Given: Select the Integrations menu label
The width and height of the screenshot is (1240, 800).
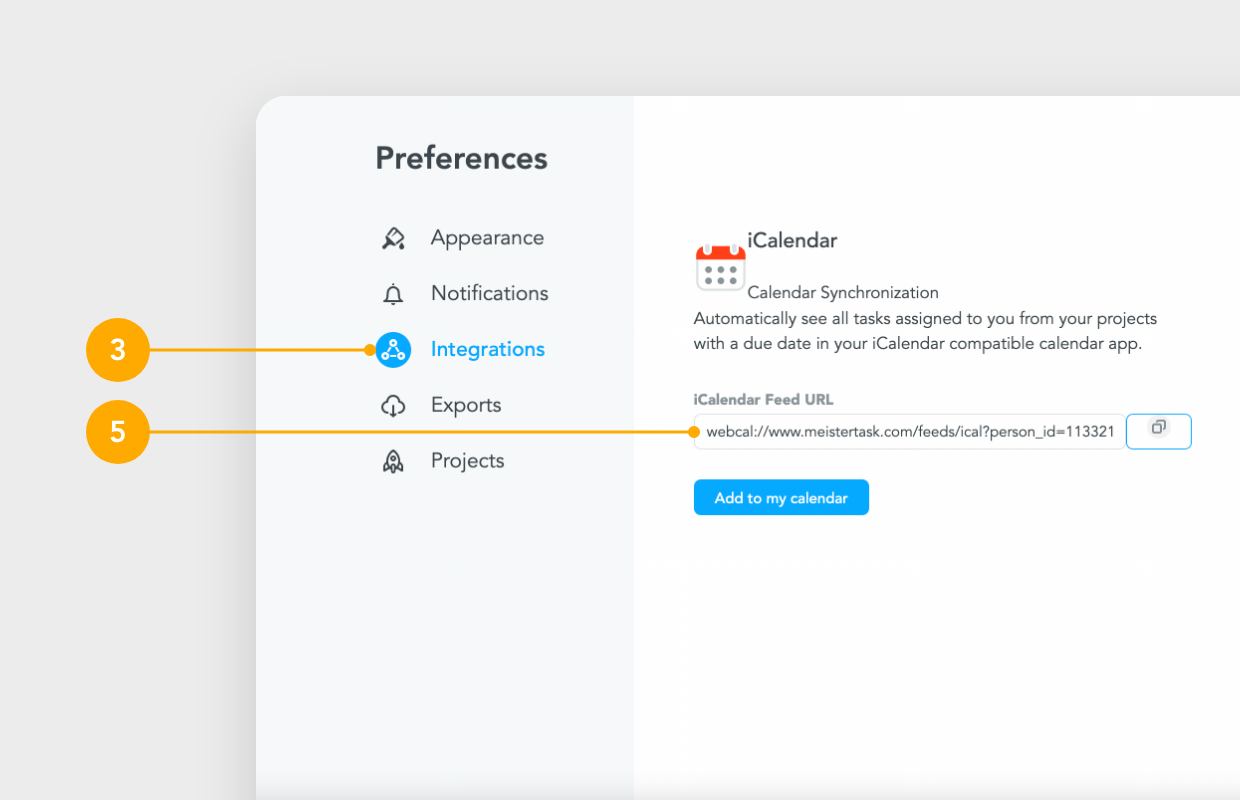Looking at the screenshot, I should [487, 349].
